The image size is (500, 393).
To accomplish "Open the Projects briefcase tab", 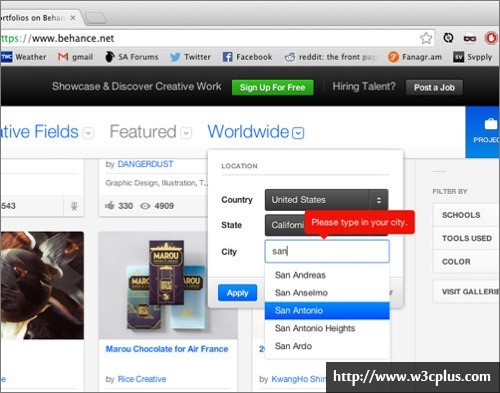I will coord(483,132).
